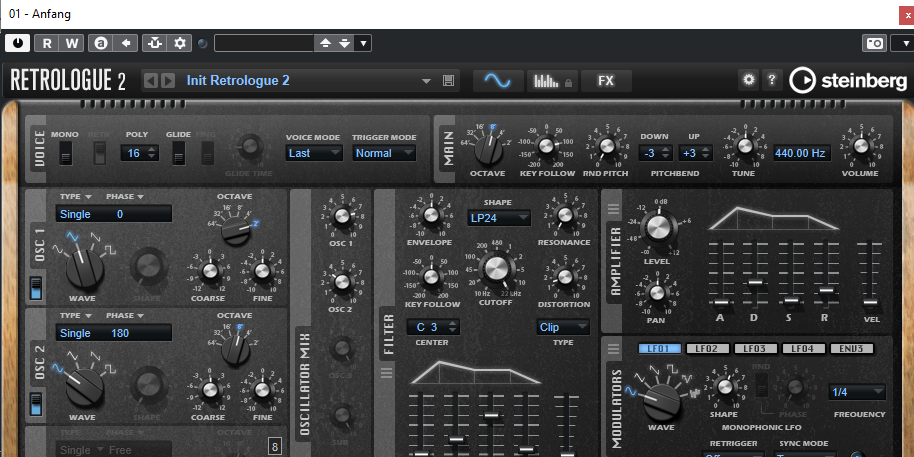Toggle the Mono voice switch
Viewport: 914px width, 457px height.
pyautogui.click(x=65, y=153)
